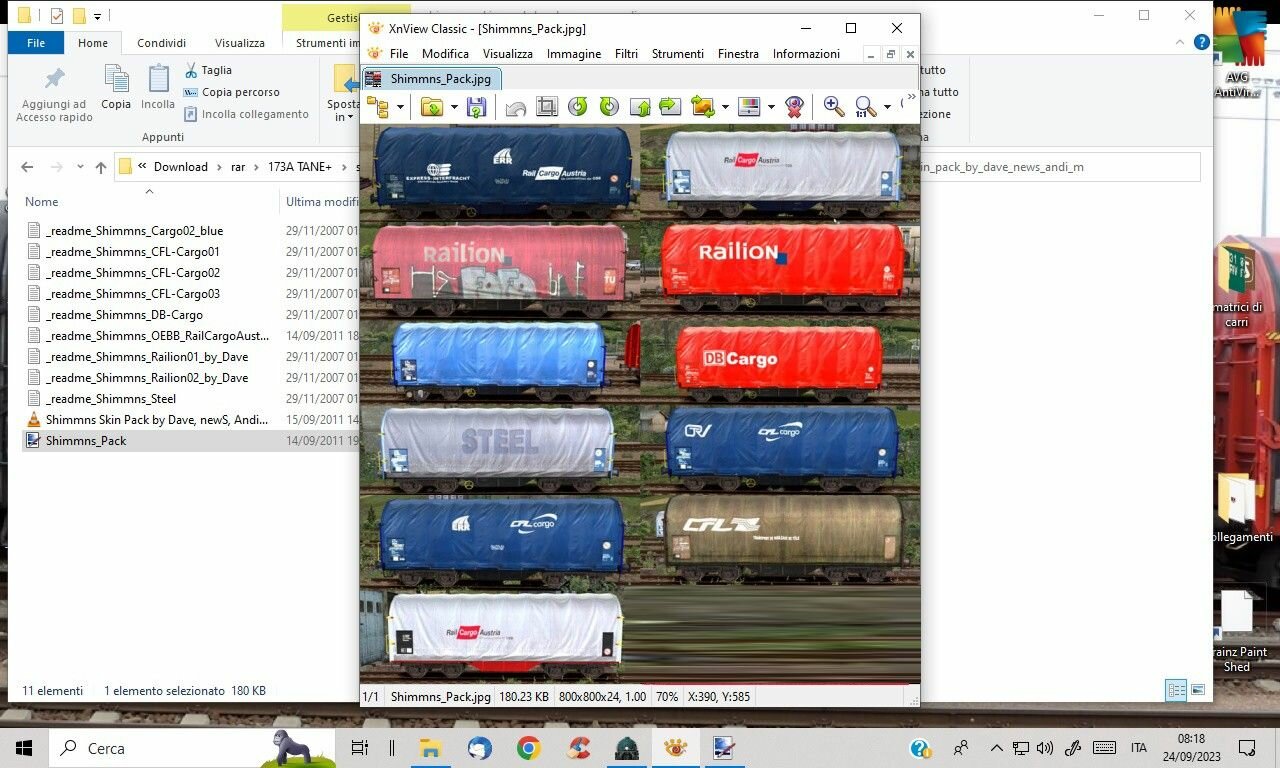Image resolution: width=1280 pixels, height=768 pixels.
Task: Open the Informazioni menu
Action: pos(806,54)
